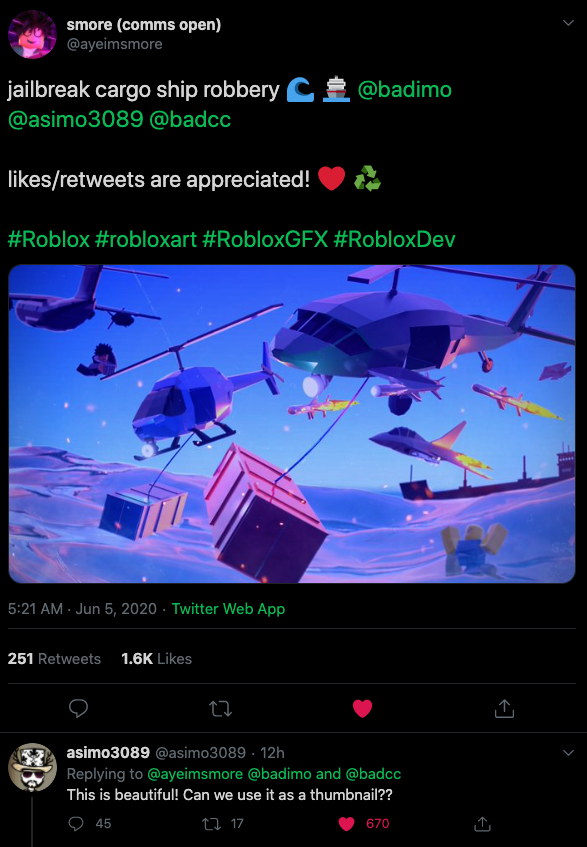Screen dimensions: 587x847
Task: Expand the options chevron on asimo3089's reply
Action: [568, 752]
